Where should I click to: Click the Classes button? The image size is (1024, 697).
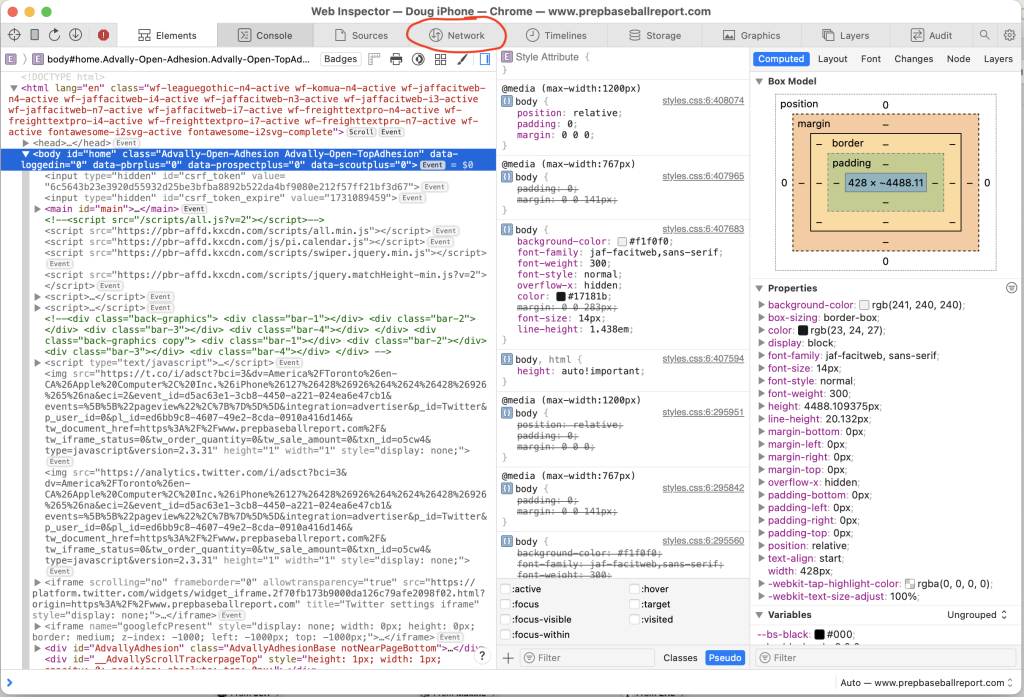click(x=680, y=658)
